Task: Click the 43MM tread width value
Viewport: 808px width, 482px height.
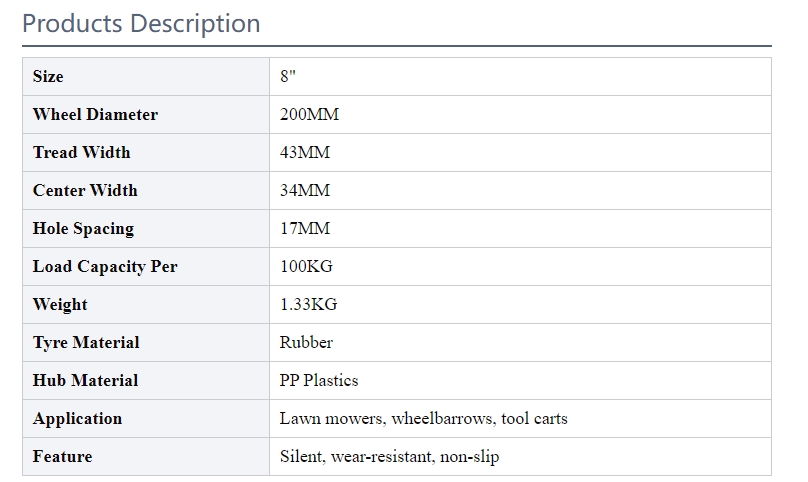Action: 305,153
